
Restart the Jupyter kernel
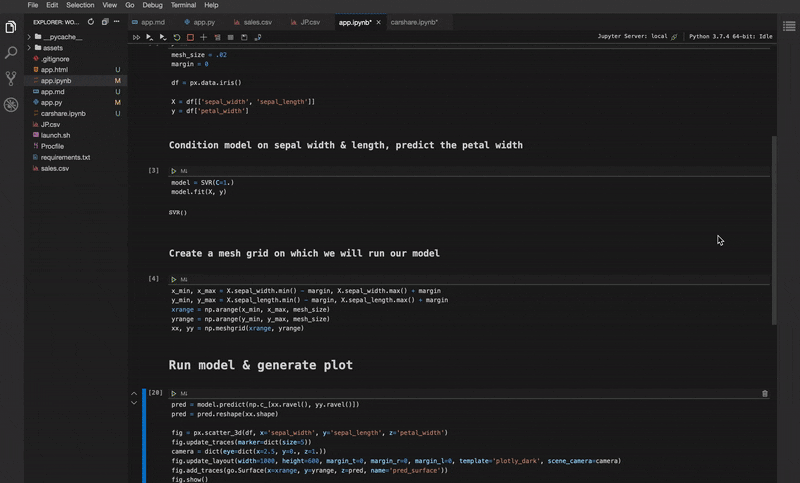pos(177,37)
